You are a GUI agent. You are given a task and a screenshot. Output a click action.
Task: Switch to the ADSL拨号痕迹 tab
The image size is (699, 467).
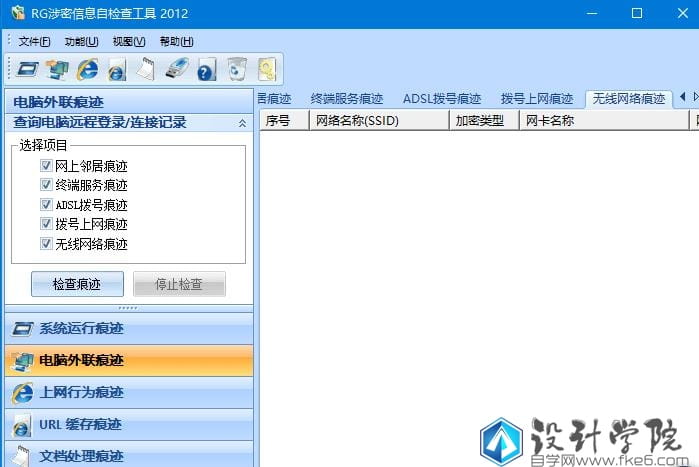(x=442, y=98)
